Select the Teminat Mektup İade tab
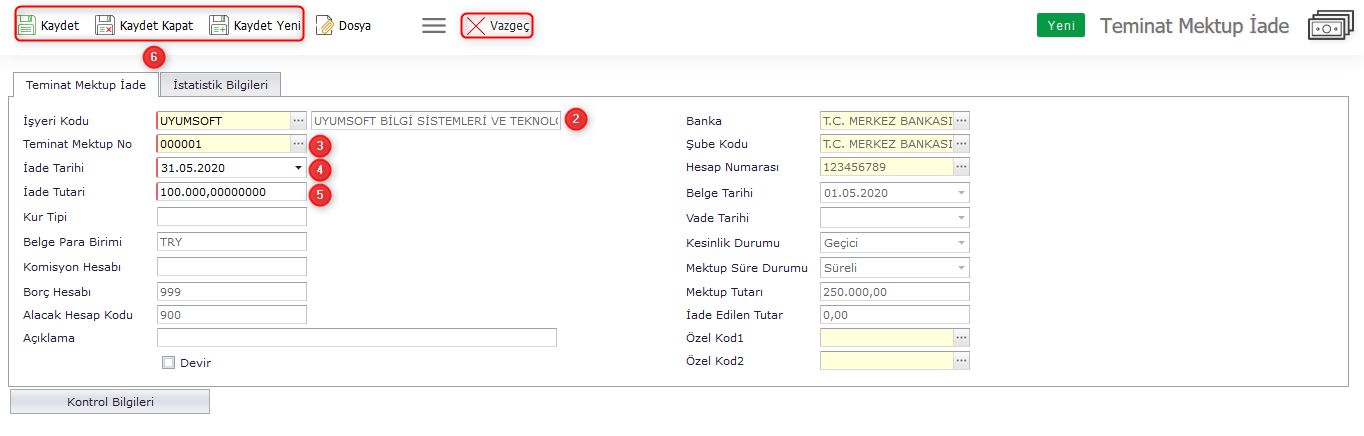This screenshot has width=1364, height=436. coord(86,85)
